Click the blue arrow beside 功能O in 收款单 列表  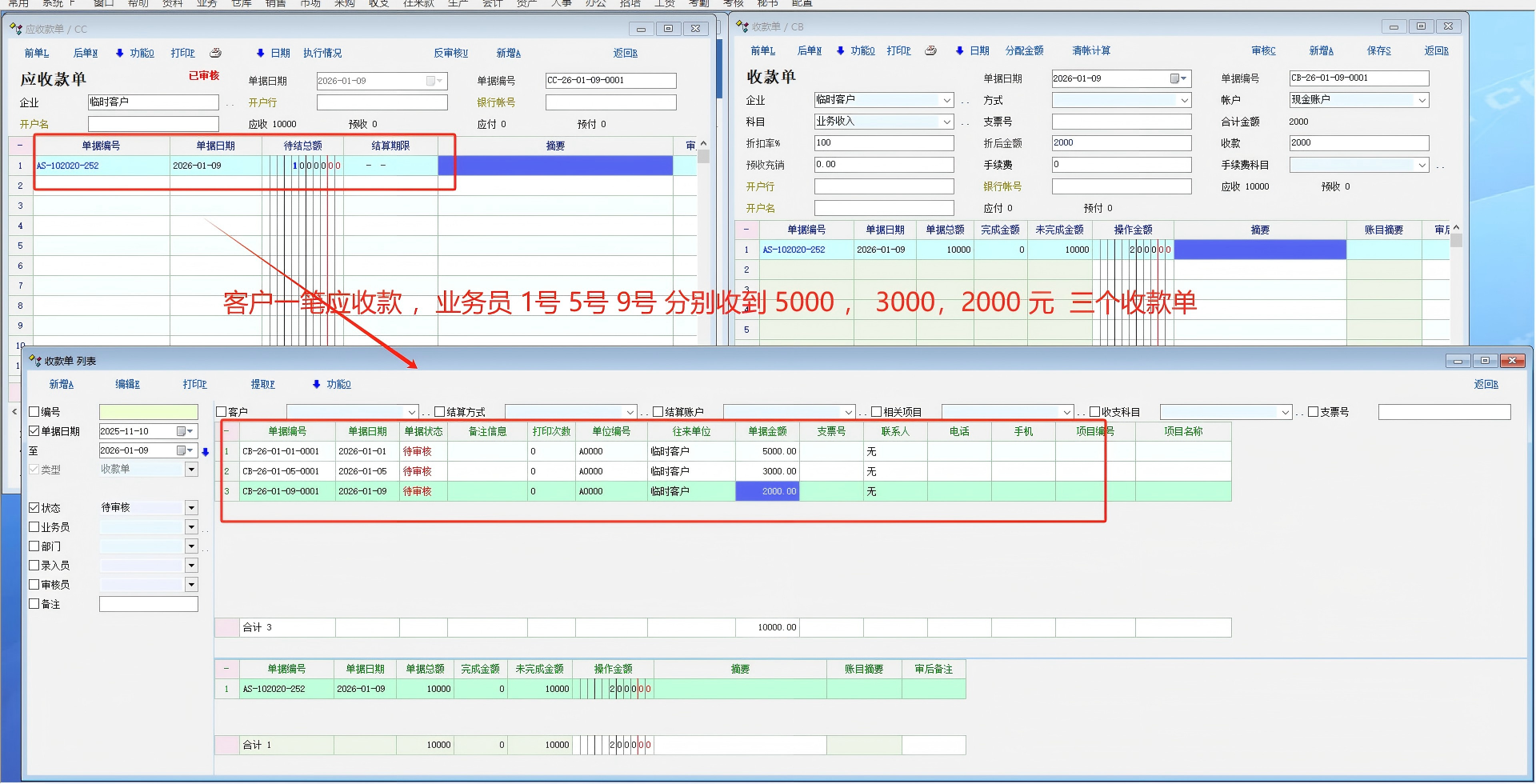[x=317, y=384]
